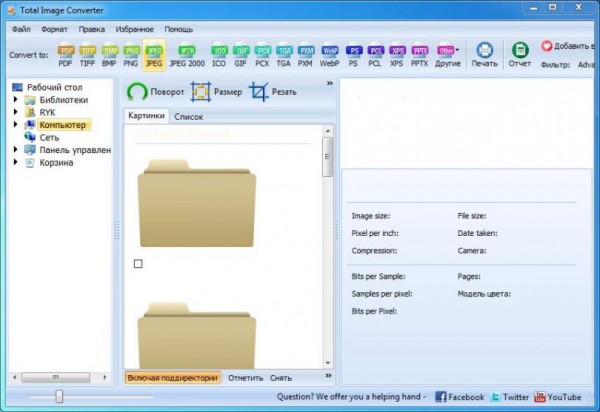The image size is (600, 412).
Task: Choose TIFF output format icon
Action: (x=87, y=55)
